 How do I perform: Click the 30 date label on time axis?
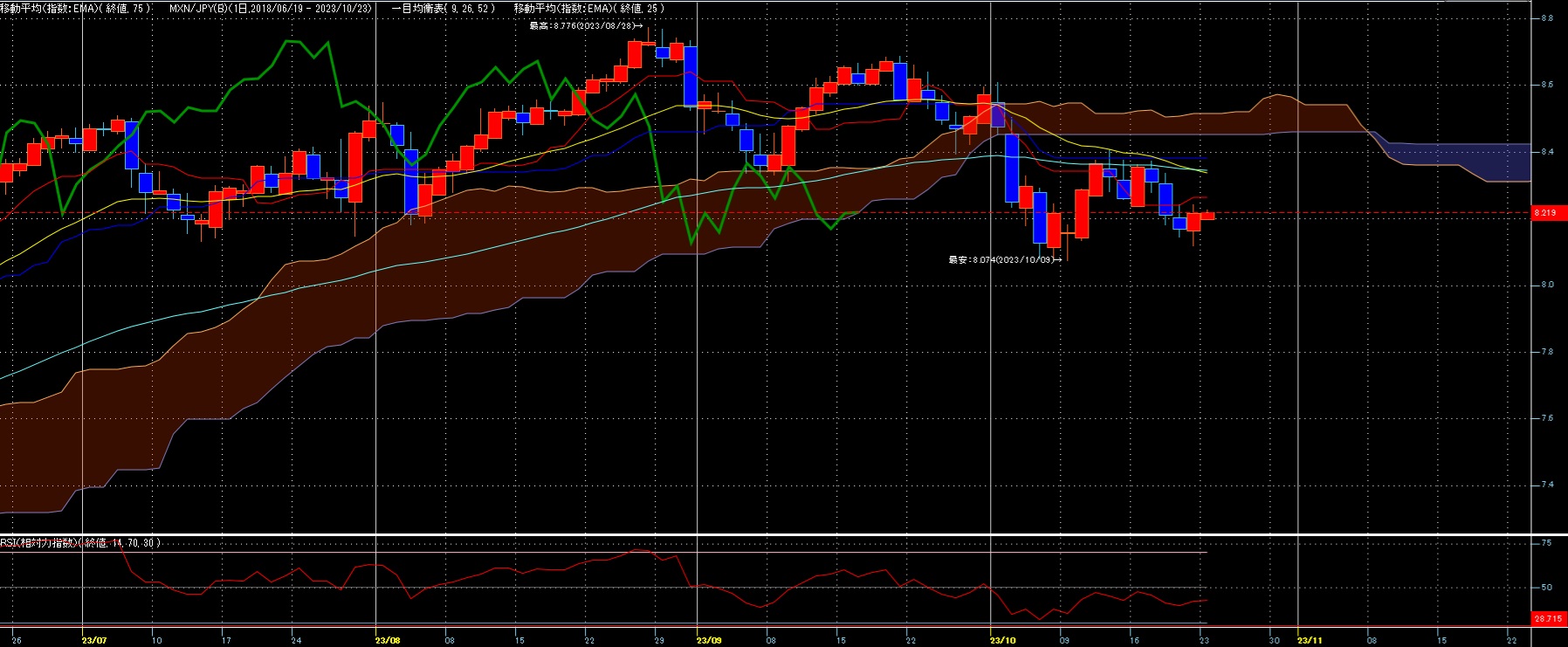(1274, 640)
